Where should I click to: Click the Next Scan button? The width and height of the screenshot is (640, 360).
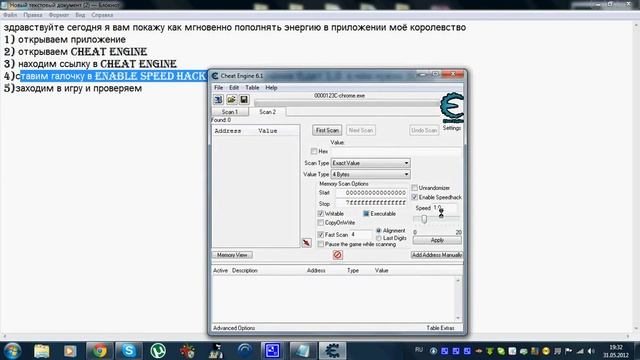(361, 130)
